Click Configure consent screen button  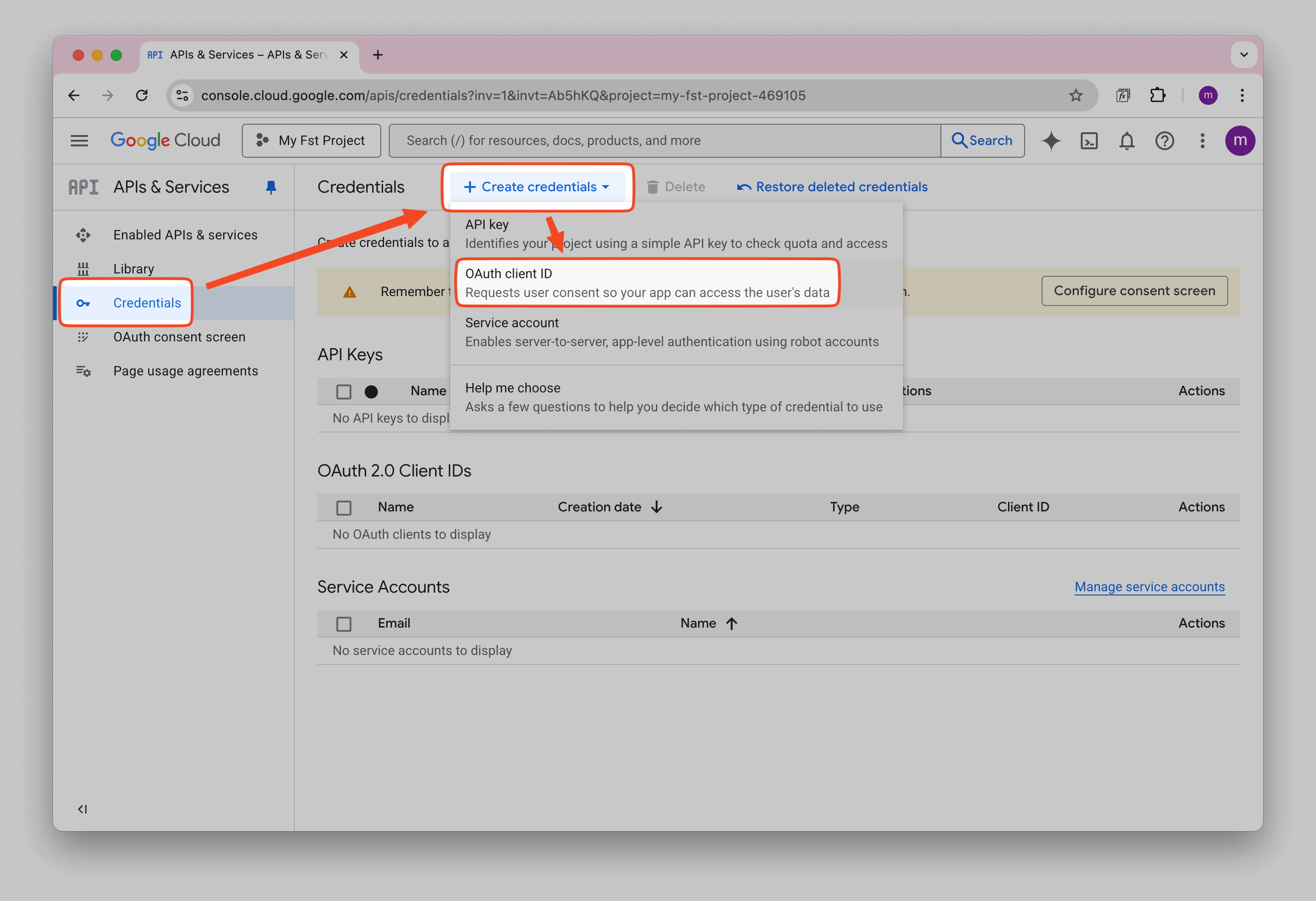1134,290
